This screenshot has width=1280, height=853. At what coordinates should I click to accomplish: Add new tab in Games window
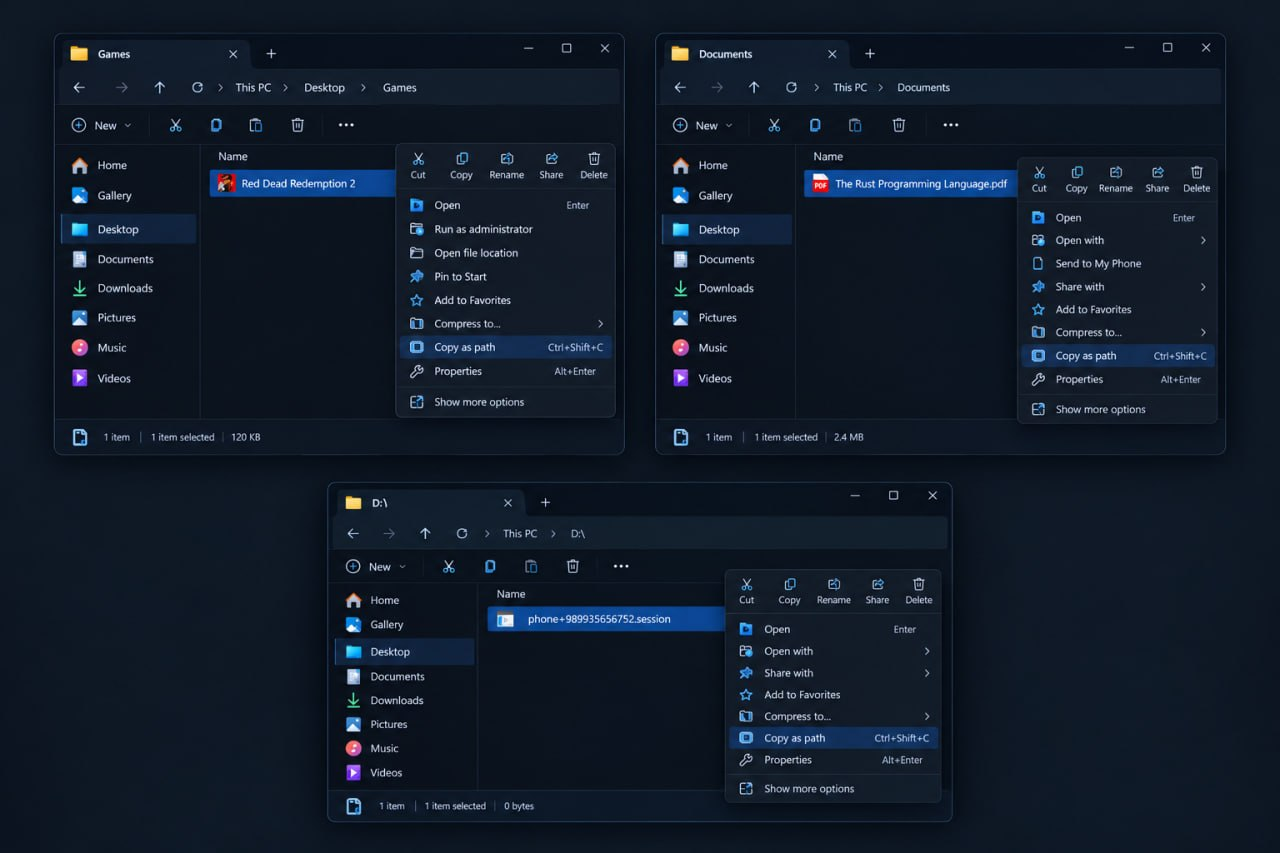point(271,54)
